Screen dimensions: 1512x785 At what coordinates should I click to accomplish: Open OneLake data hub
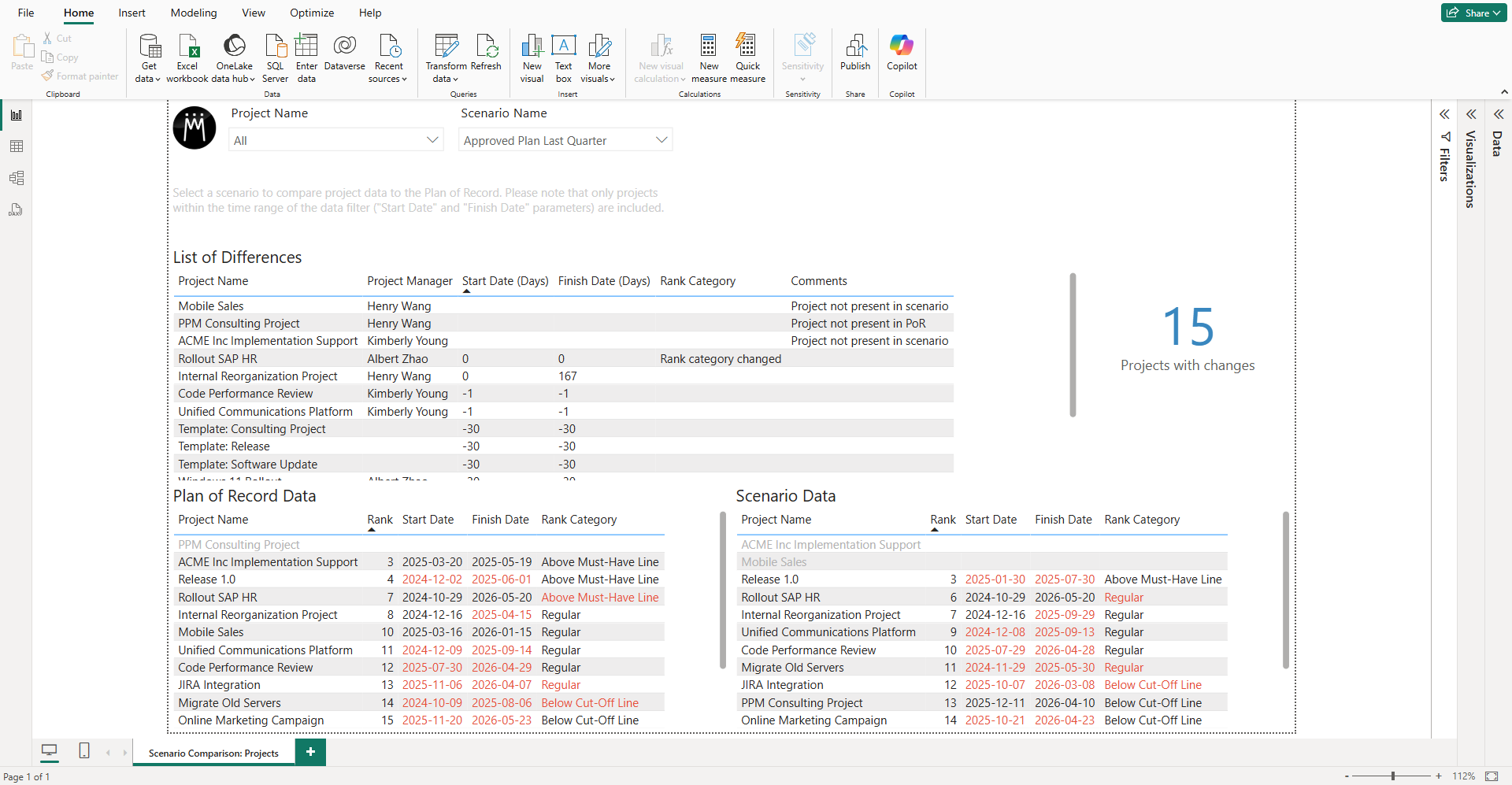[234, 58]
